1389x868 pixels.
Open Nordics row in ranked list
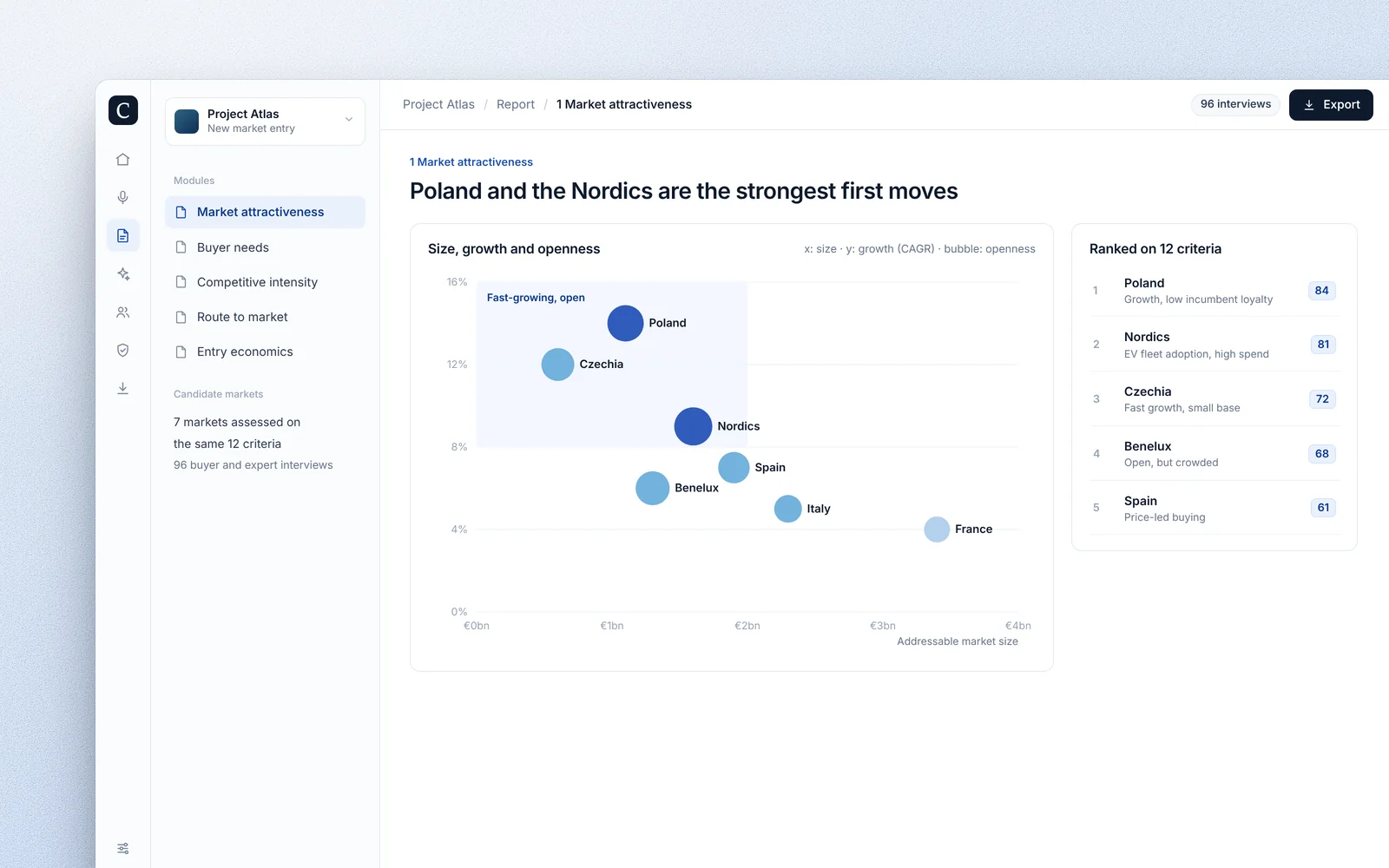click(1215, 345)
